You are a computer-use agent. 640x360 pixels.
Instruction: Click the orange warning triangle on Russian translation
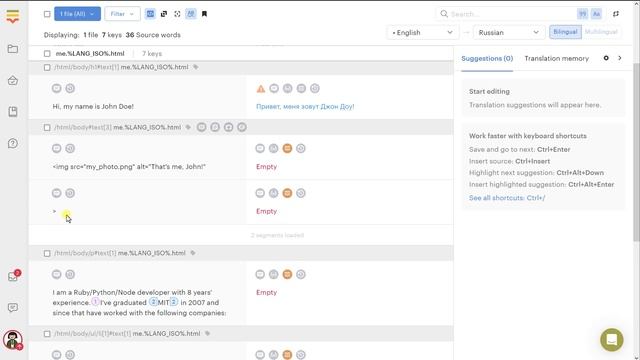click(261, 89)
